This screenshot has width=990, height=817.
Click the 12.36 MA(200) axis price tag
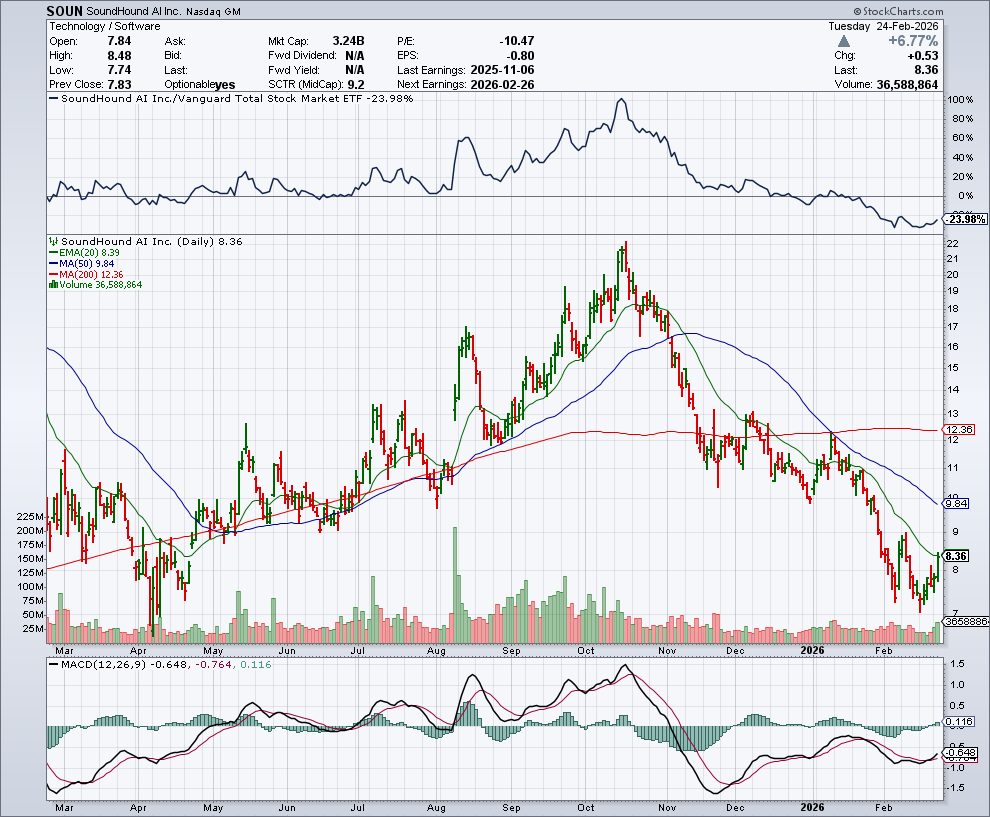(x=958, y=429)
